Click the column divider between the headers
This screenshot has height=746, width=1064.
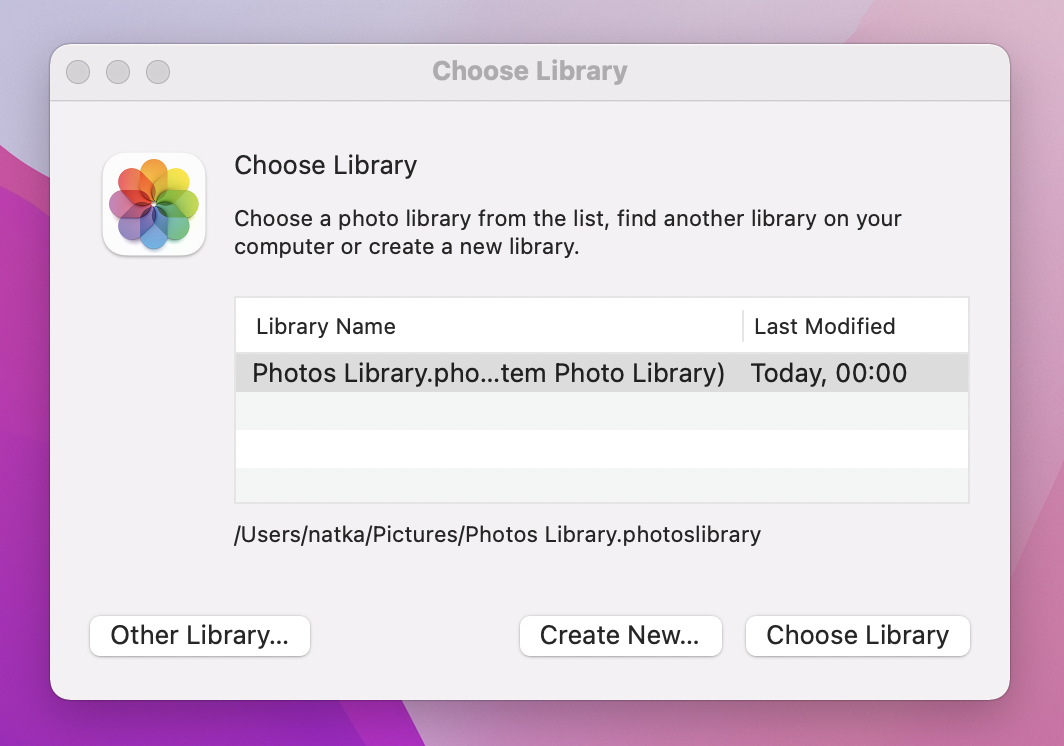(743, 327)
